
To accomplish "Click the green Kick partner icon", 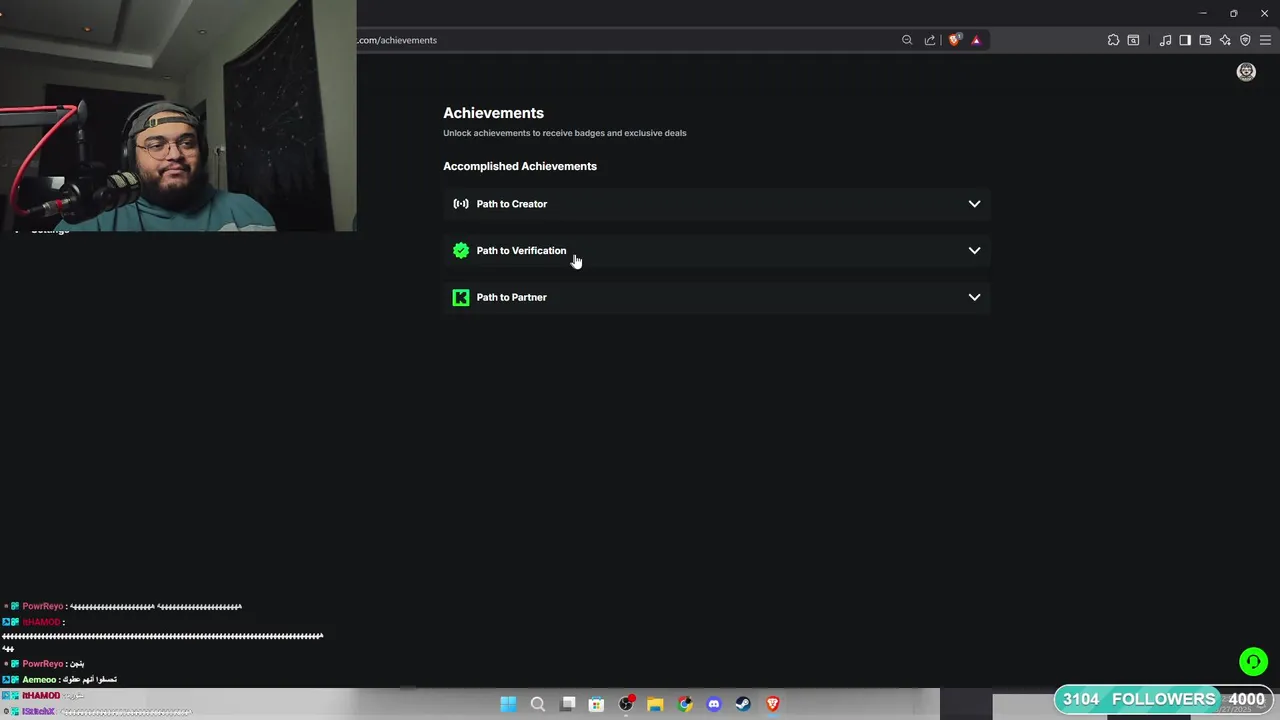I will point(461,297).
